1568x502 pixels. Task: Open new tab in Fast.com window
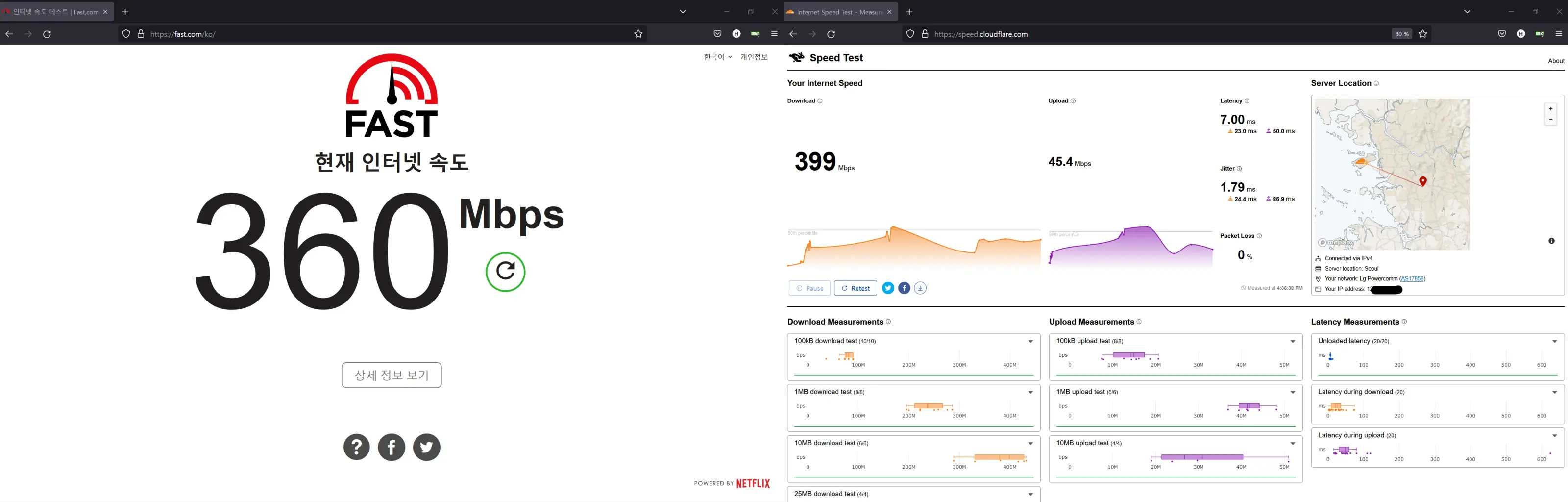[x=125, y=12]
